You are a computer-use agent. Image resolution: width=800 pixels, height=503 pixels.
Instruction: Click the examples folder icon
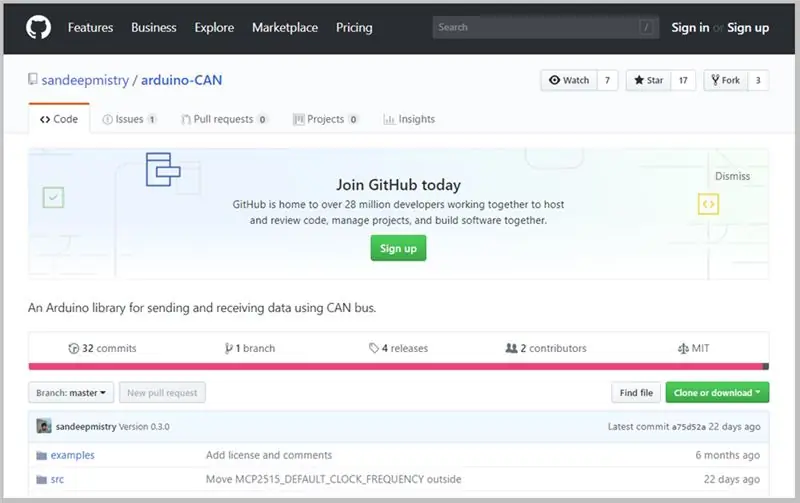click(x=41, y=455)
